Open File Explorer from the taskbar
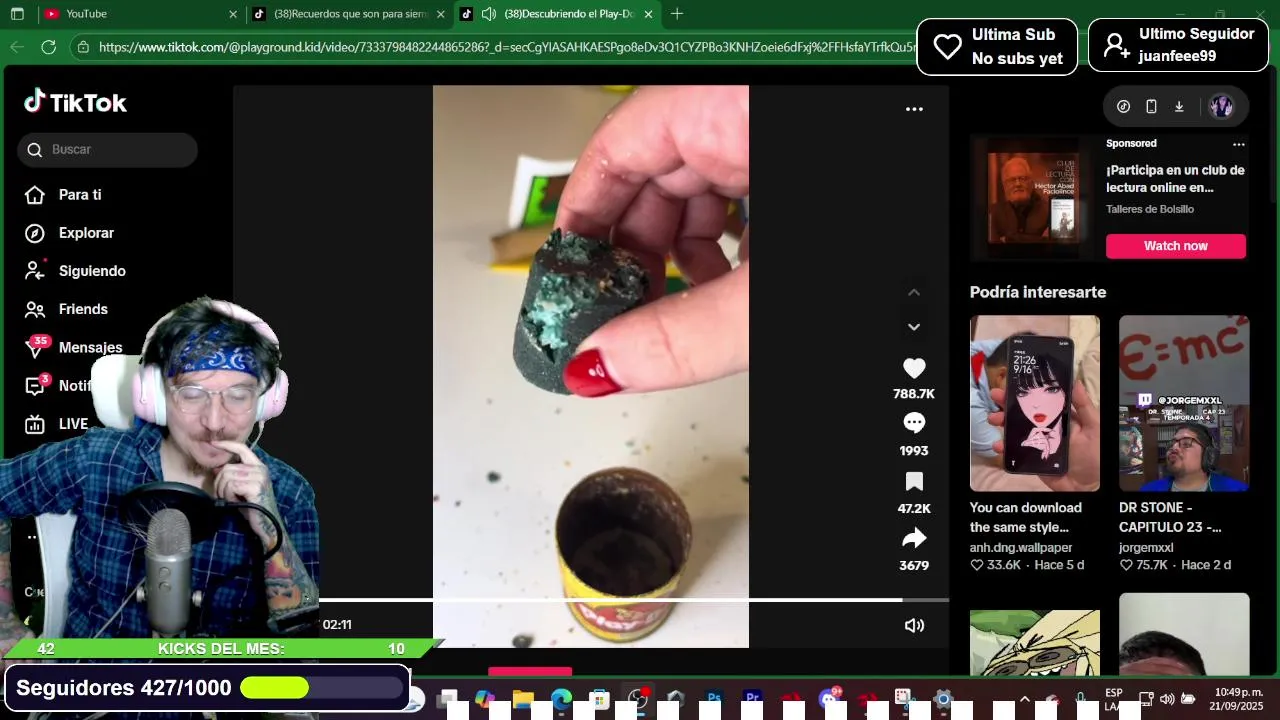The width and height of the screenshot is (1280, 720). tap(523, 699)
